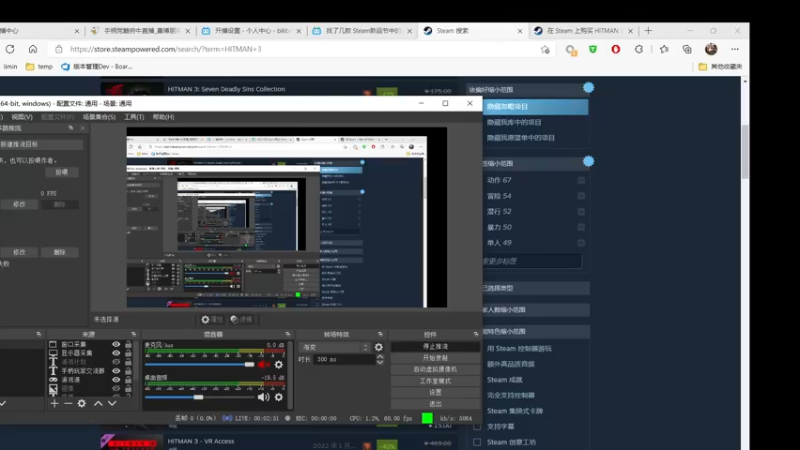Toggle visibility of 窗口采集 source
The width and height of the screenshot is (800, 450).
point(116,344)
